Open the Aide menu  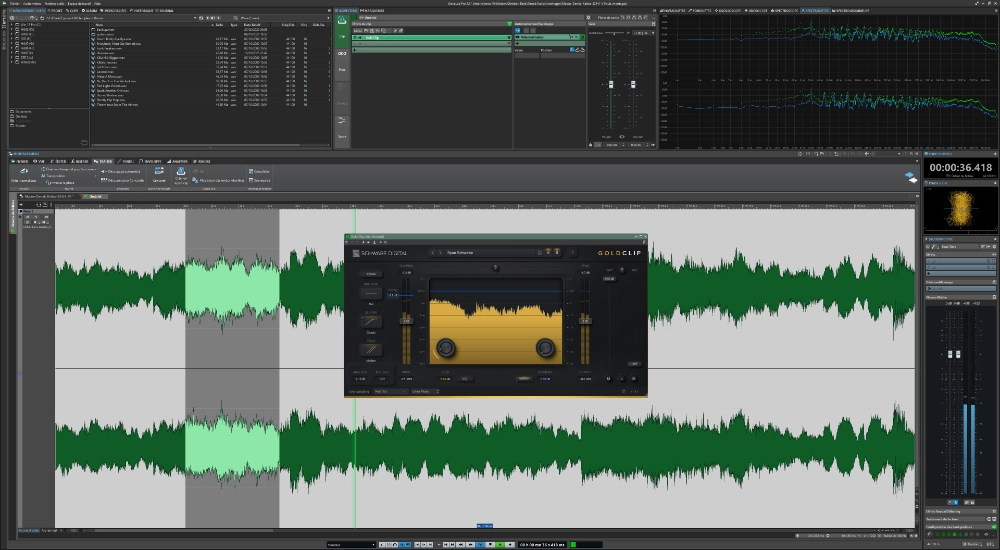pyautogui.click(x=98, y=3)
